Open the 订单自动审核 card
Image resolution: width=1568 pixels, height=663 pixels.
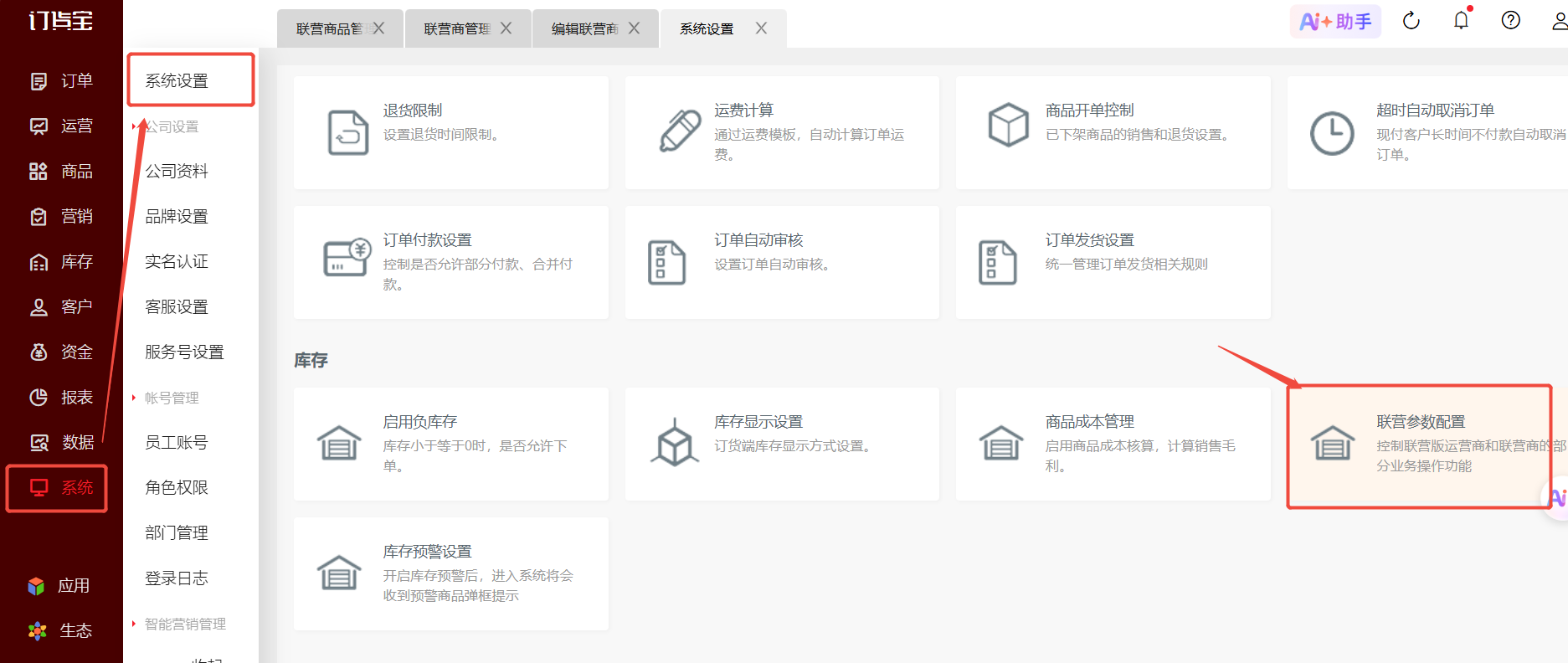pyautogui.click(x=782, y=263)
